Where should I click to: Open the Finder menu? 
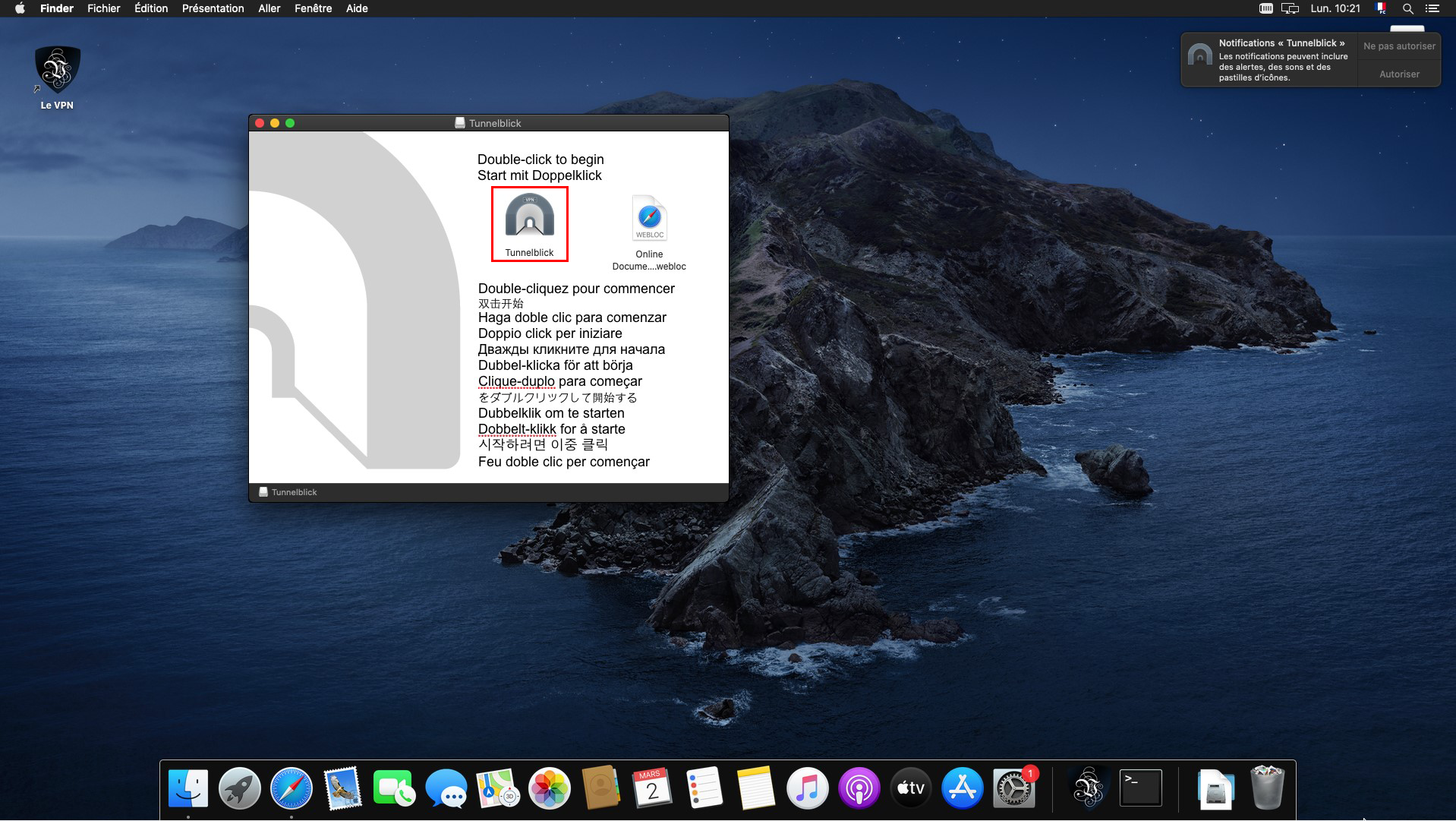click(x=57, y=8)
